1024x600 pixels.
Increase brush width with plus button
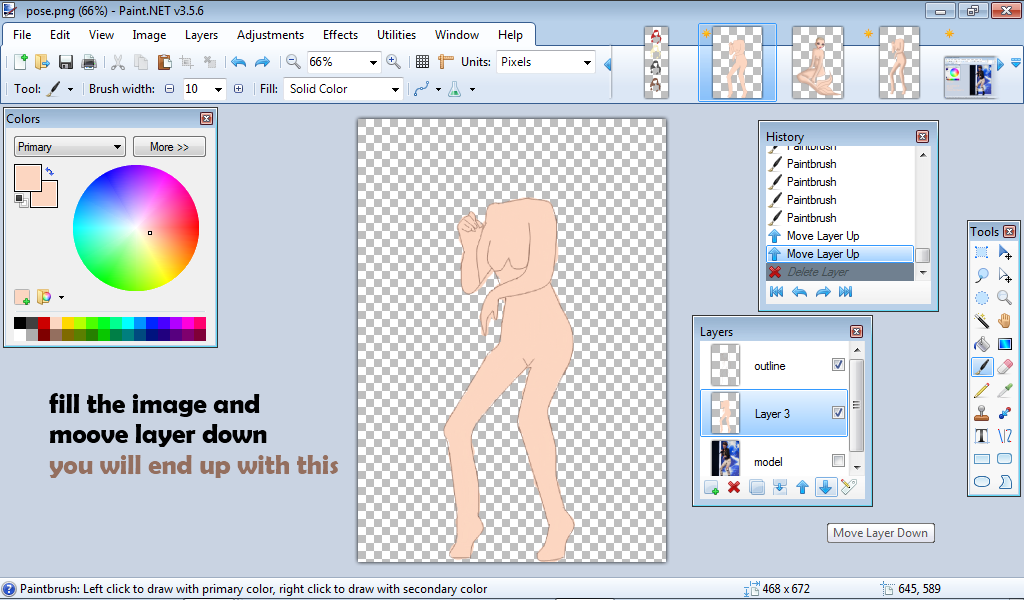pyautogui.click(x=238, y=89)
